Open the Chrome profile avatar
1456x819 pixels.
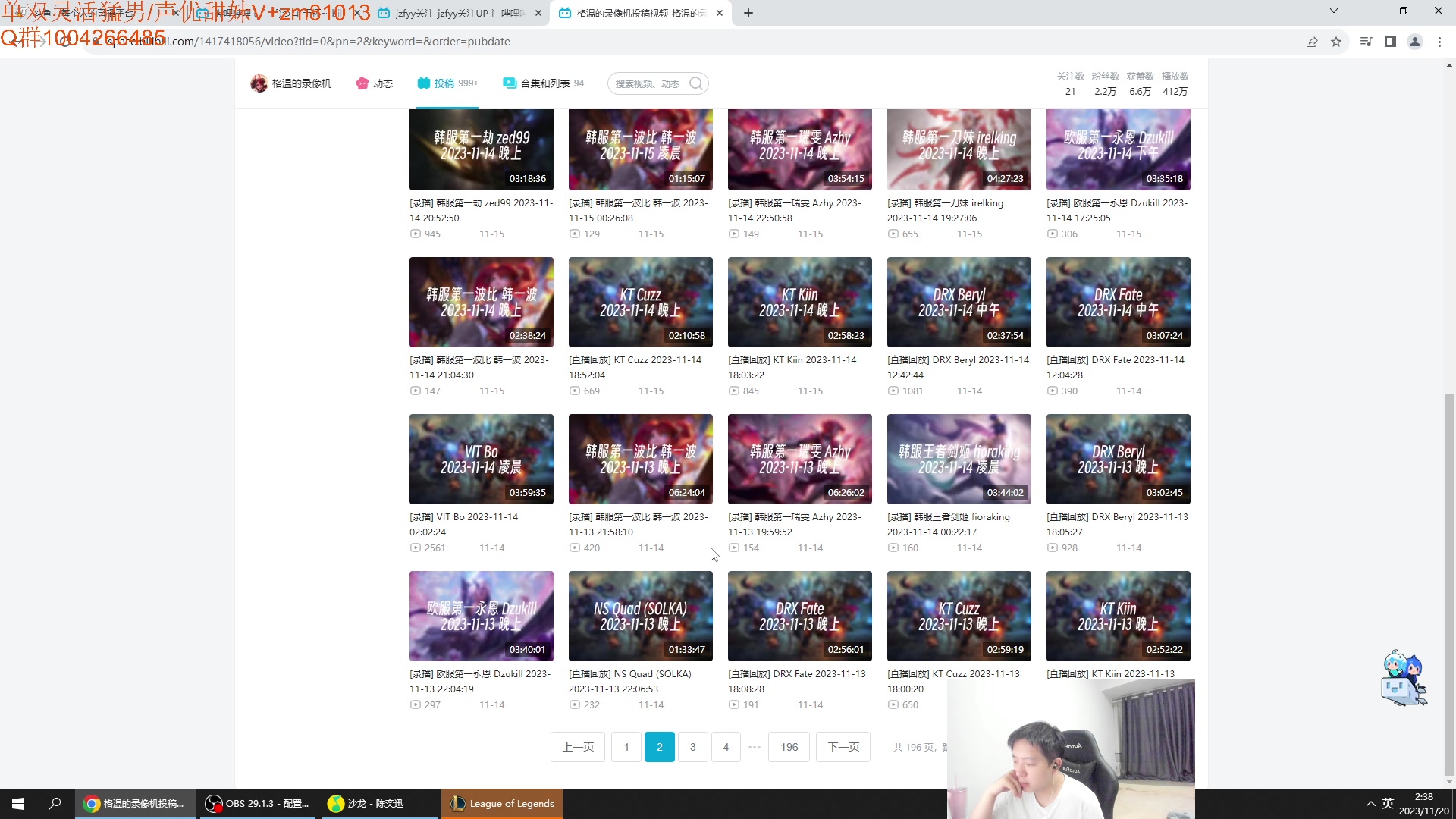[x=1415, y=42]
